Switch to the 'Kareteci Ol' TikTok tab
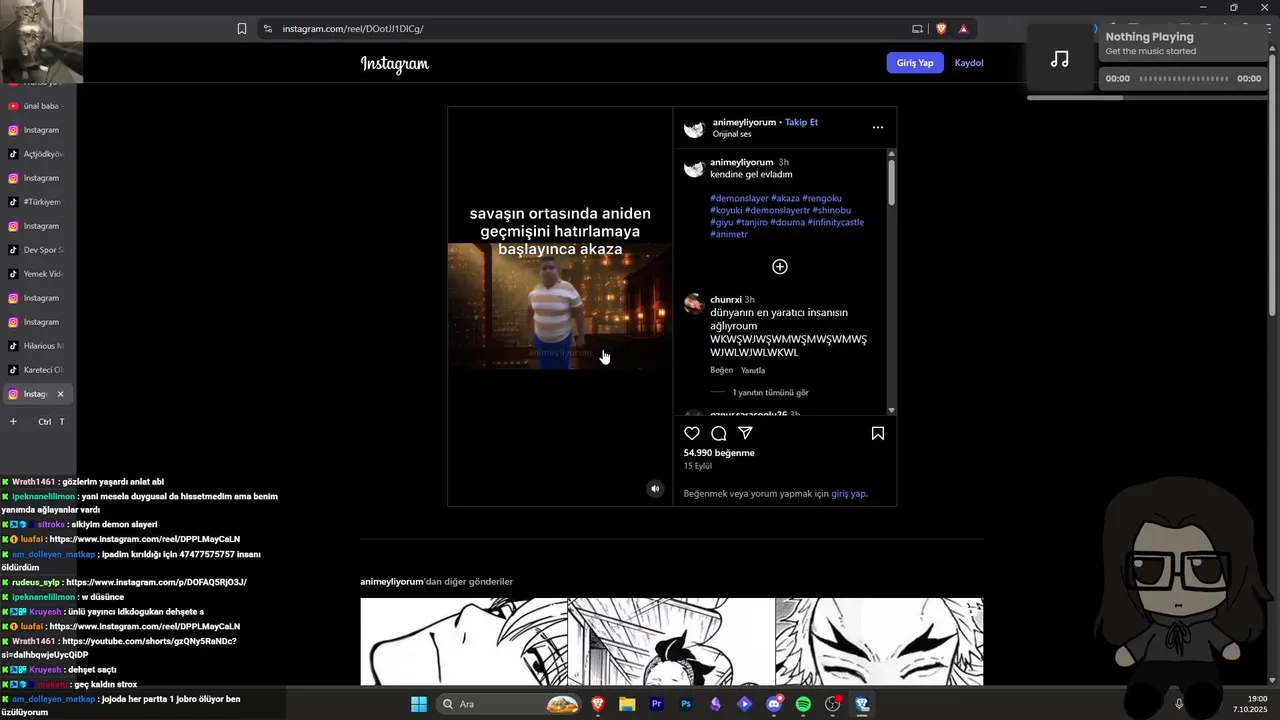Image resolution: width=1280 pixels, height=720 pixels. point(38,370)
